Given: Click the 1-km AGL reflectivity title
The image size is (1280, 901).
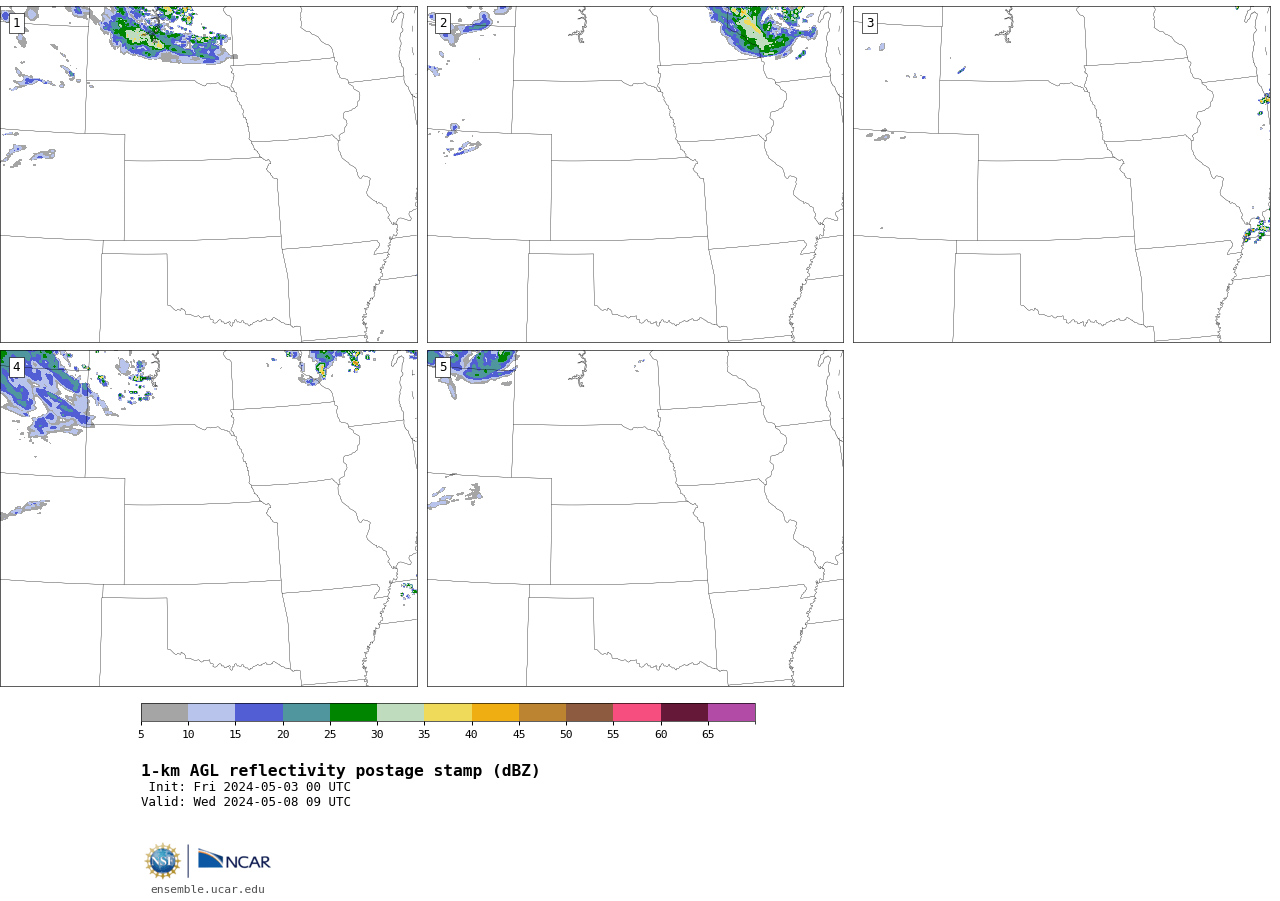Looking at the screenshot, I should coord(340,771).
